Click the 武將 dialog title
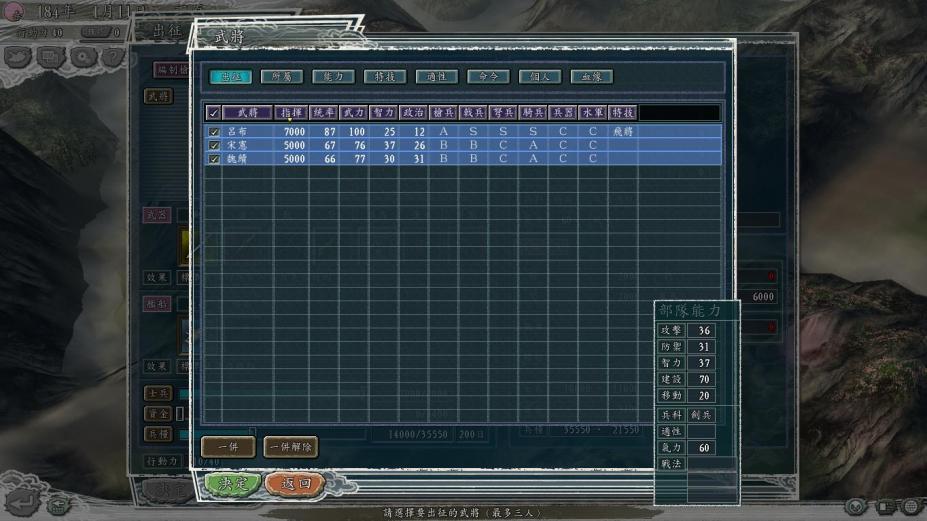Image resolution: width=927 pixels, height=521 pixels. tap(229, 37)
